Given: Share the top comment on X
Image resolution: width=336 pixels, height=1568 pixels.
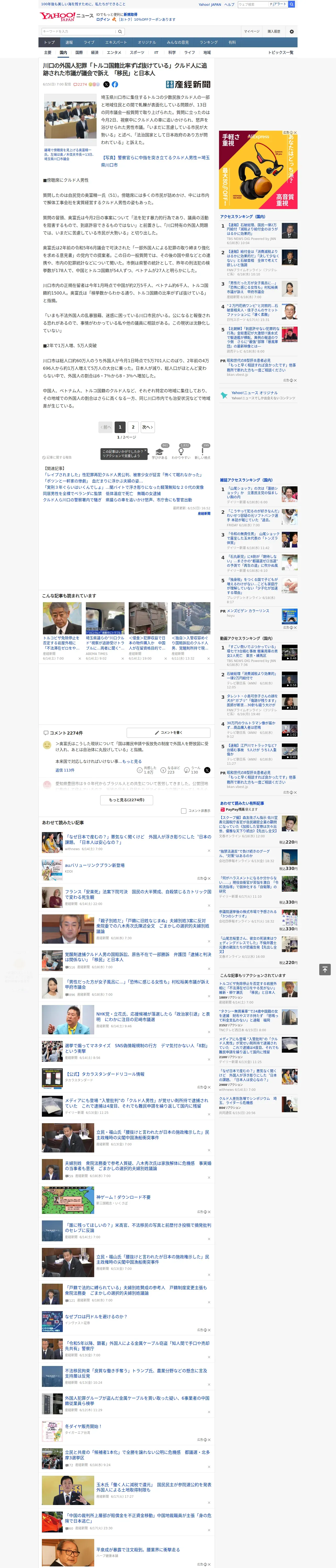Looking at the screenshot, I should pyautogui.click(x=207, y=770).
